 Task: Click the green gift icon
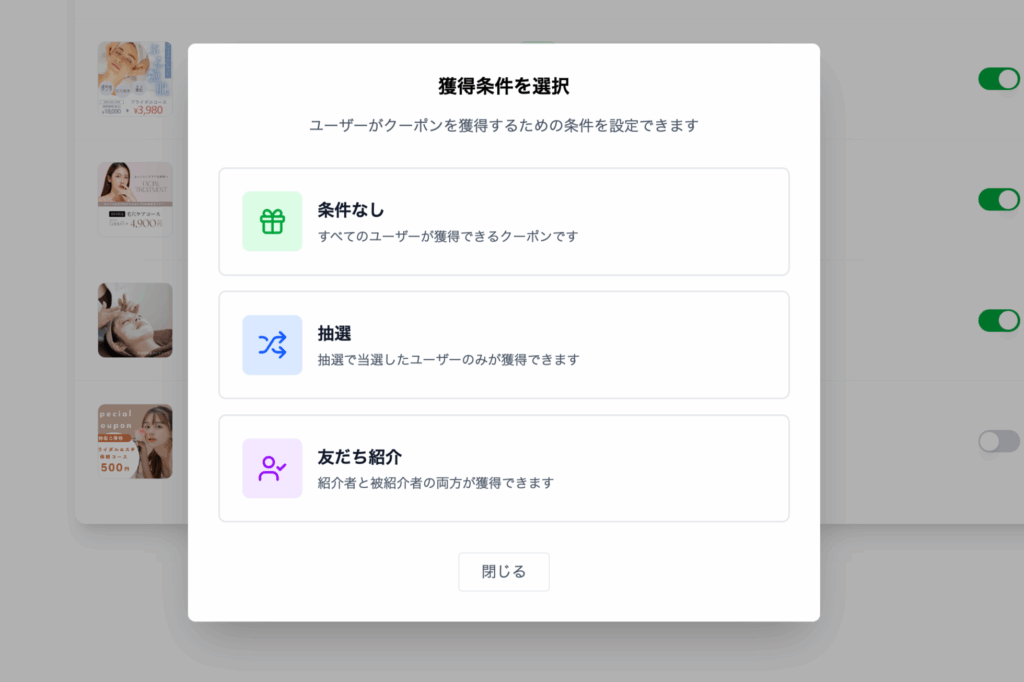pyautogui.click(x=272, y=221)
